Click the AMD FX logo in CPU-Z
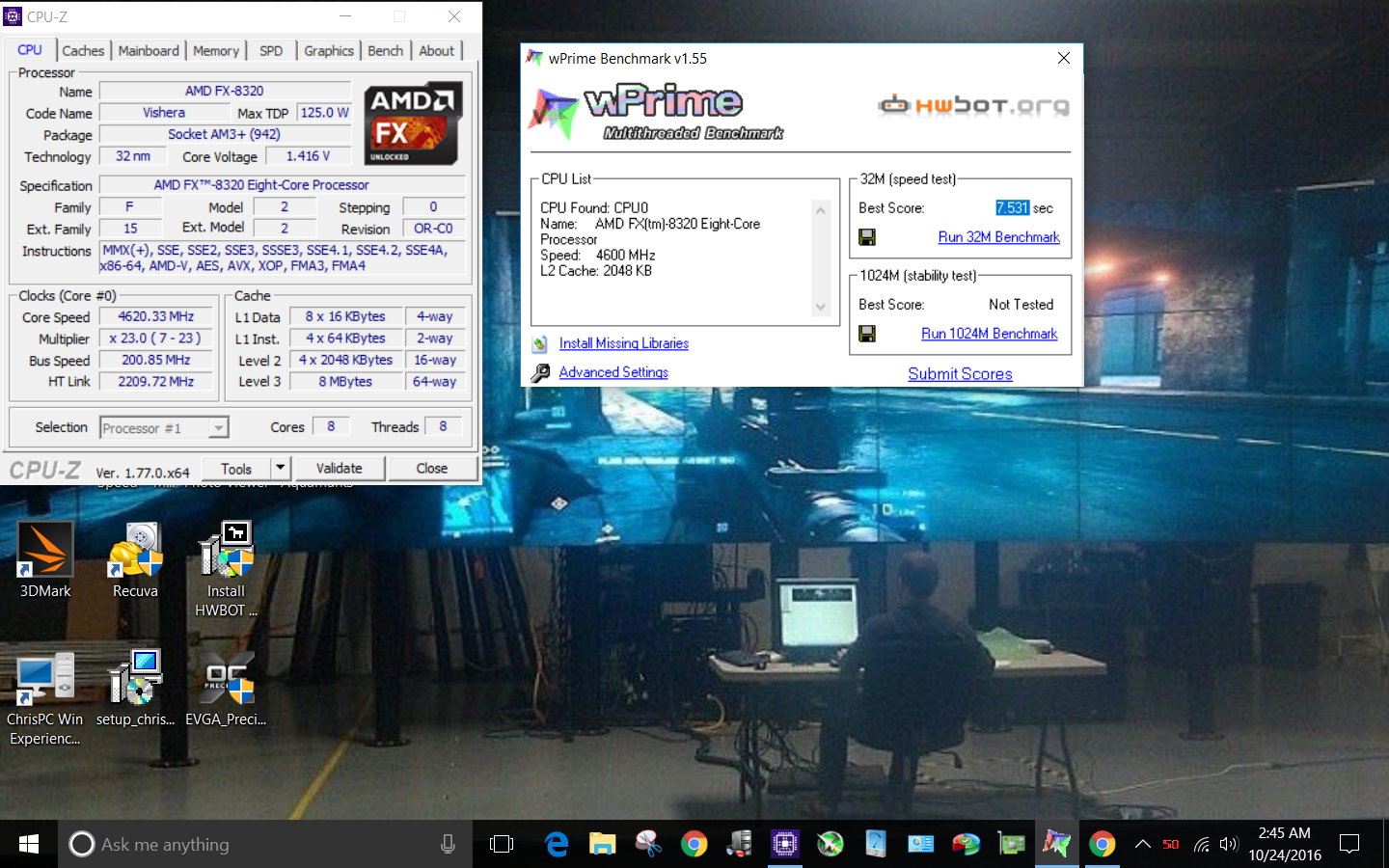1389x868 pixels. click(x=414, y=123)
